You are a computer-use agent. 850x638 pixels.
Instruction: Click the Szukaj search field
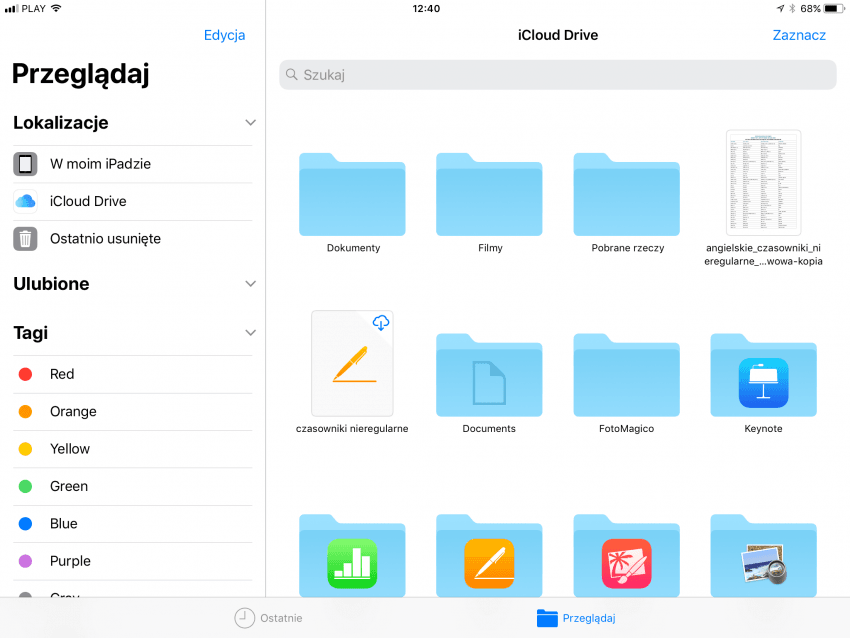[558, 75]
